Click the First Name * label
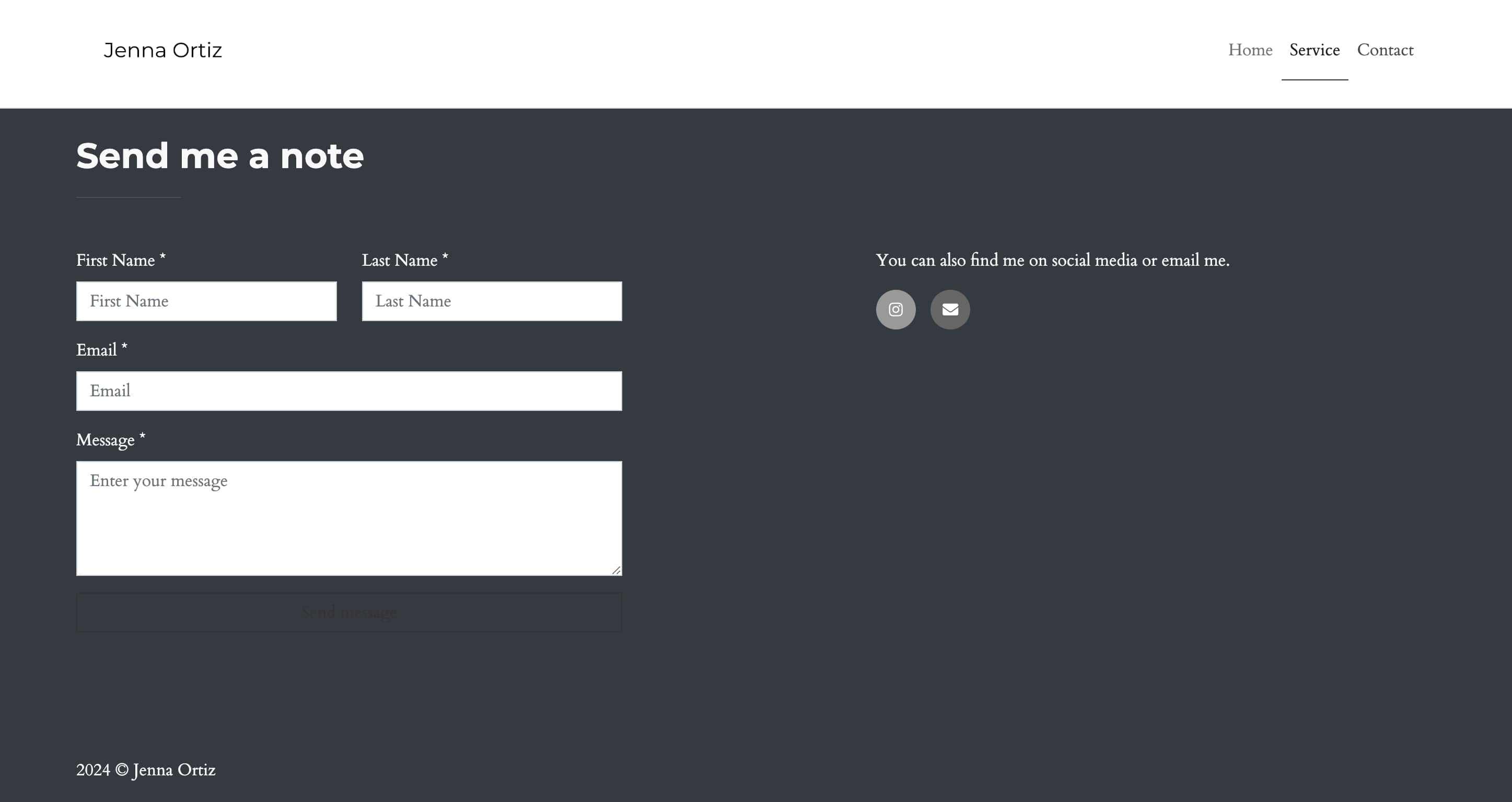 pyautogui.click(x=120, y=260)
